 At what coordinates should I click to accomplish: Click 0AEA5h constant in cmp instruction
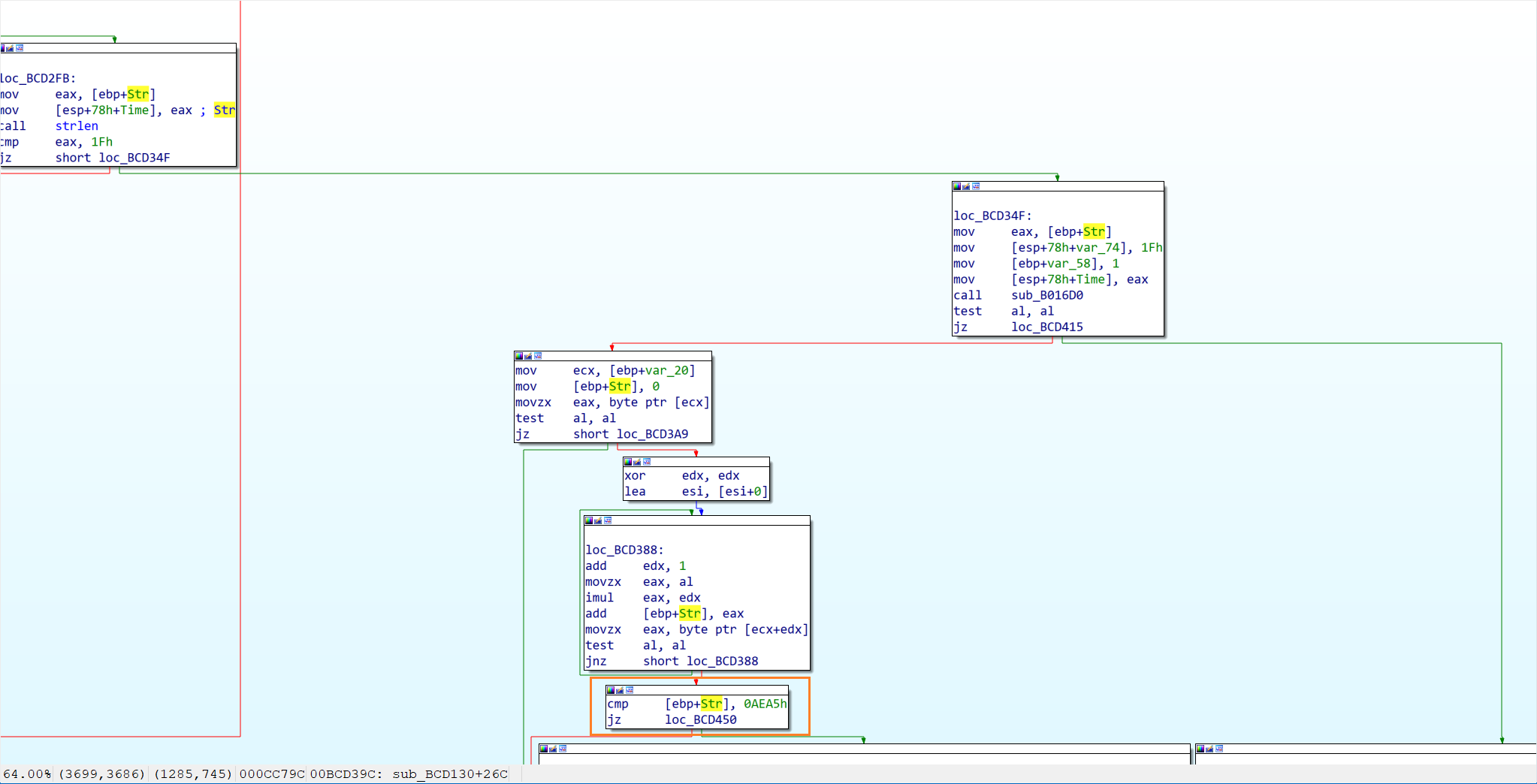pyautogui.click(x=765, y=704)
